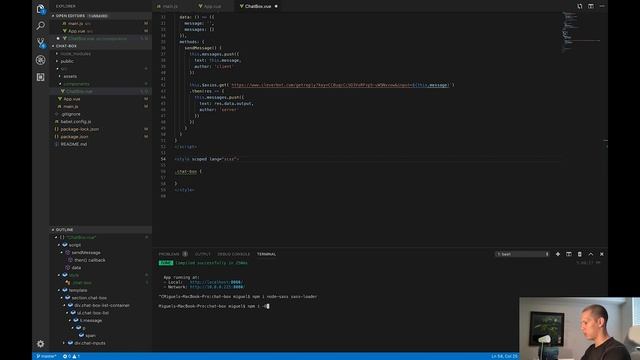
Task: Open the editor More Actions ellipsis
Action: 602,6
